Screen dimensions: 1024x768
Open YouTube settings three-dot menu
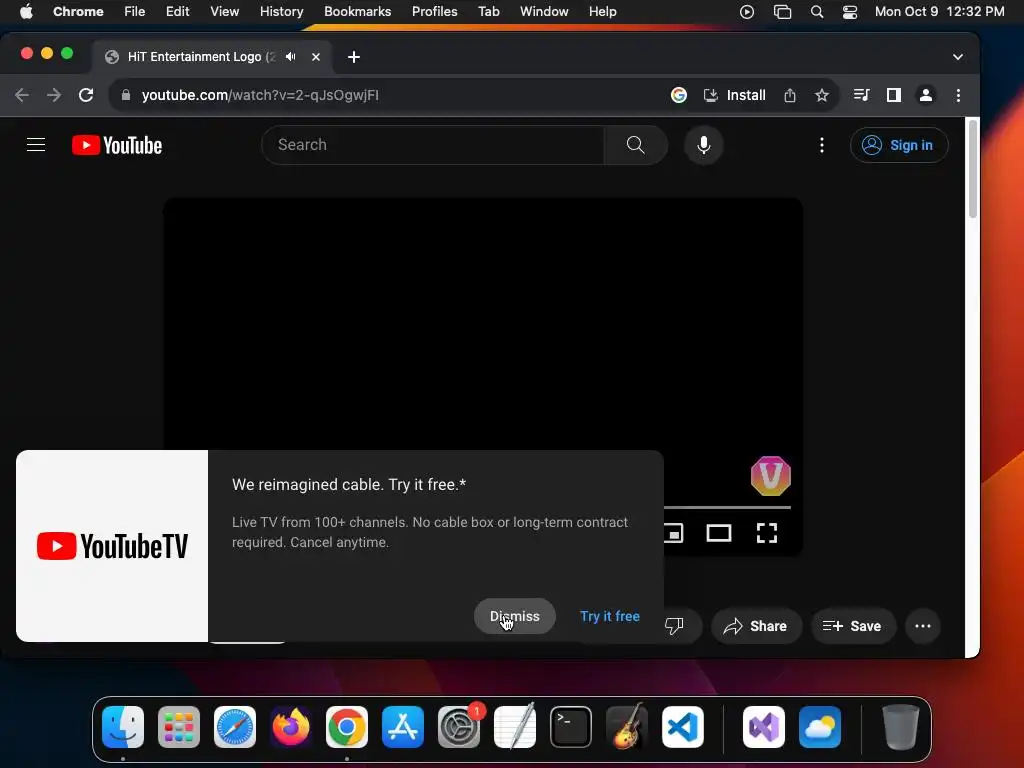(822, 145)
